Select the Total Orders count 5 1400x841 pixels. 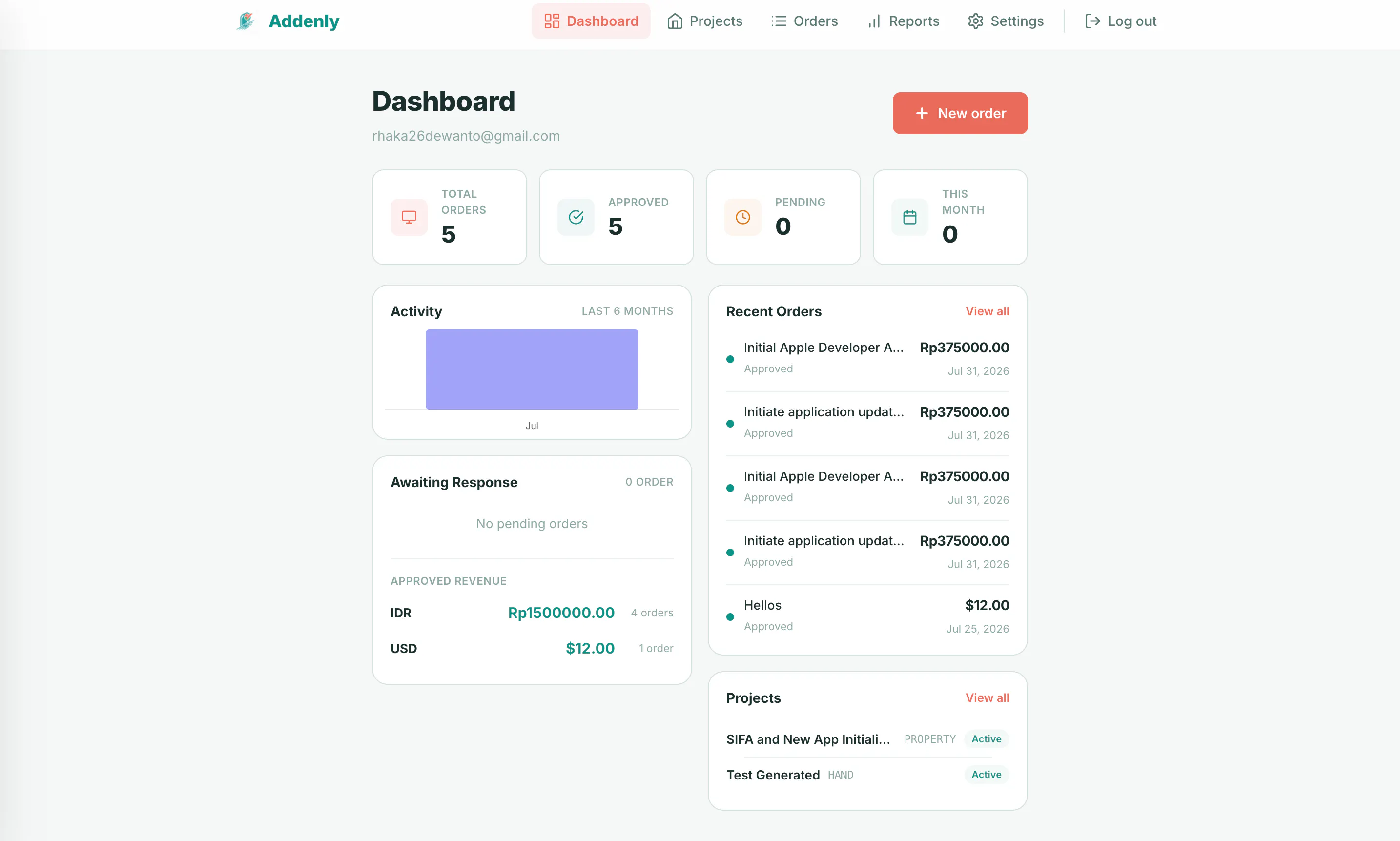(448, 234)
